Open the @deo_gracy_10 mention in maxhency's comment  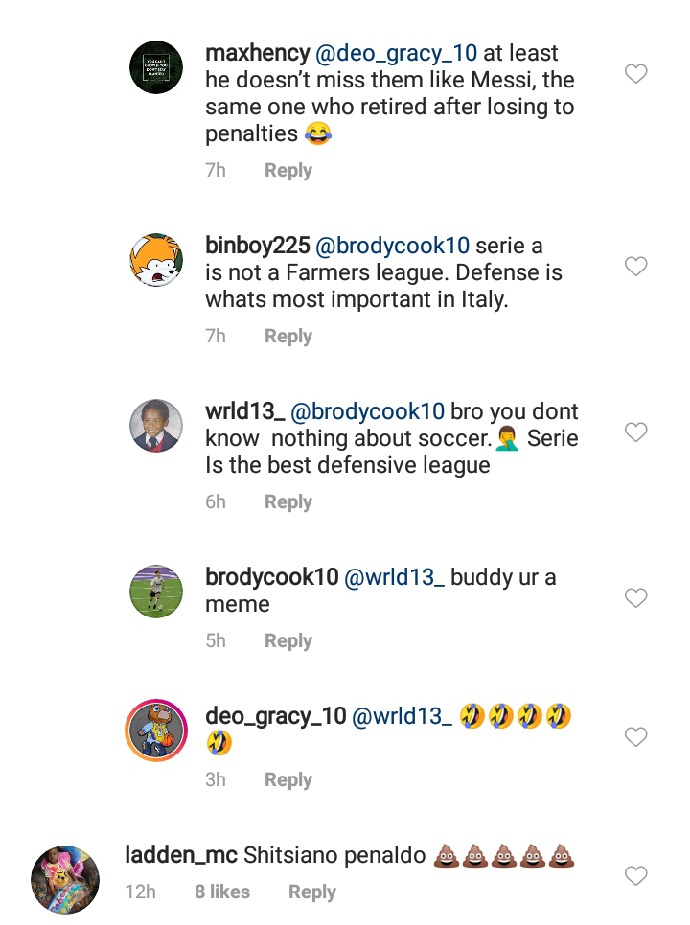coord(396,54)
